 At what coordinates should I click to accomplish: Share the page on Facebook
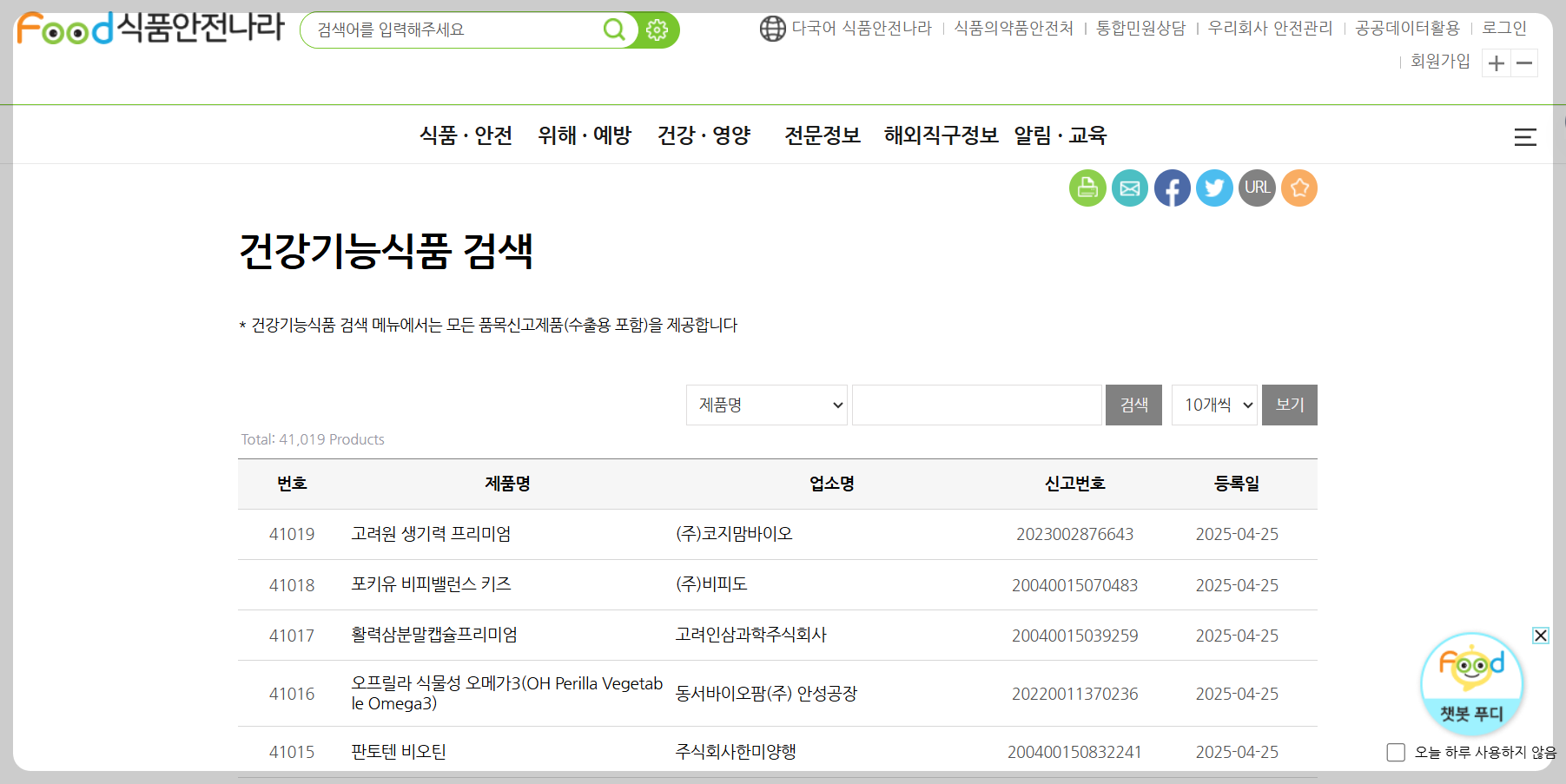pos(1173,188)
